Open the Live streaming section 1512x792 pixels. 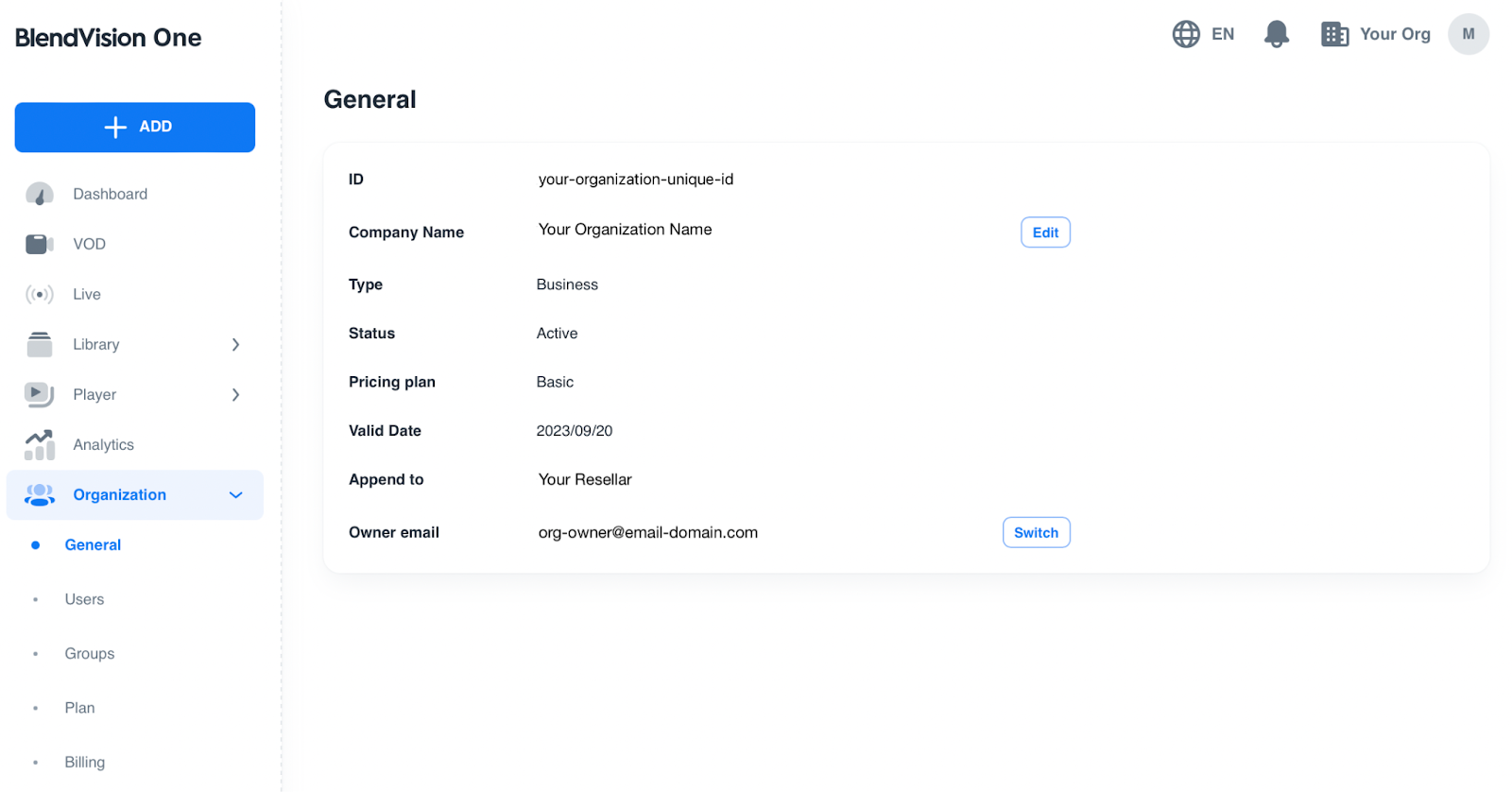click(39, 294)
